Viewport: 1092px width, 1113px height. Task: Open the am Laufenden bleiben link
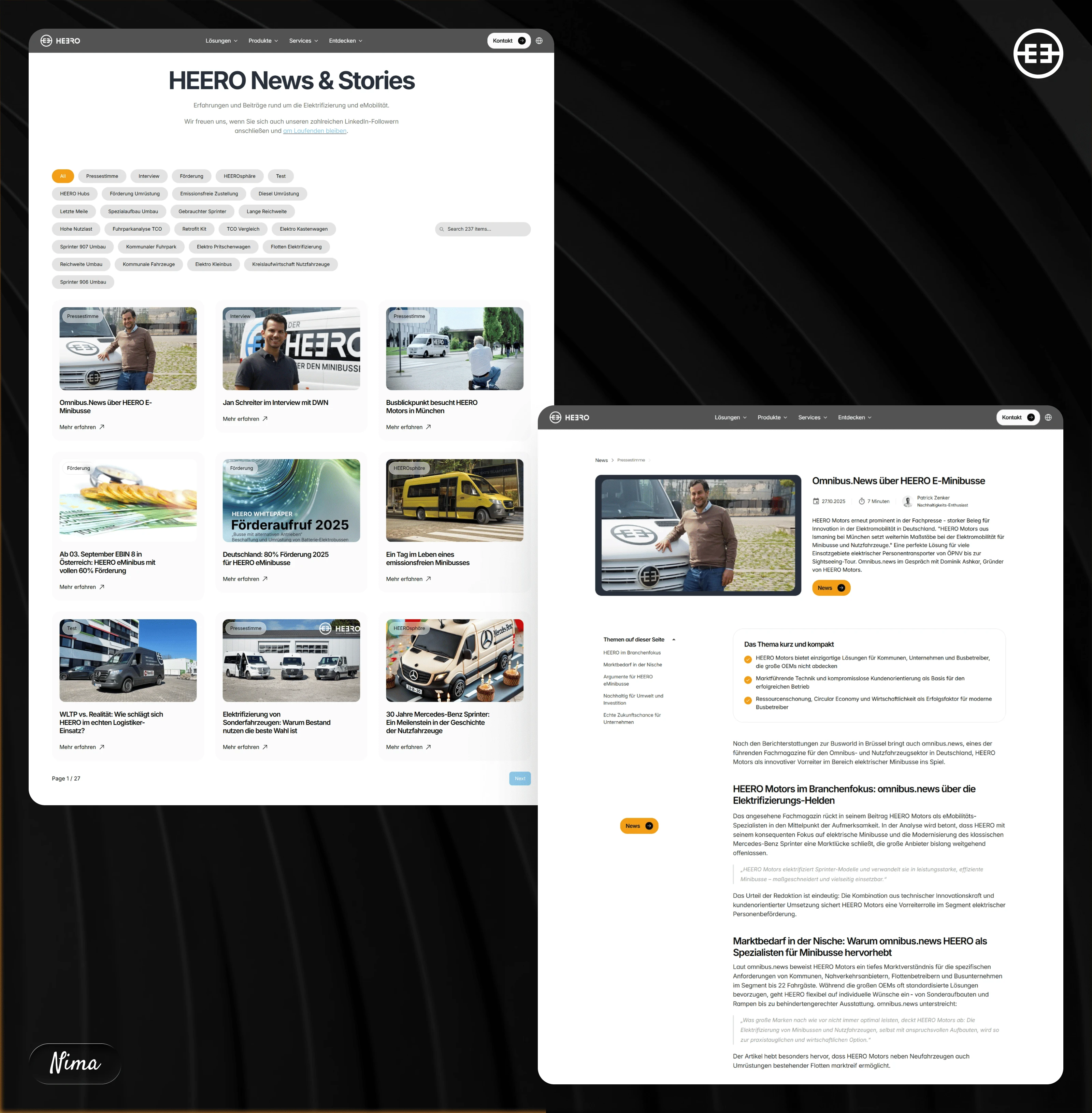314,131
